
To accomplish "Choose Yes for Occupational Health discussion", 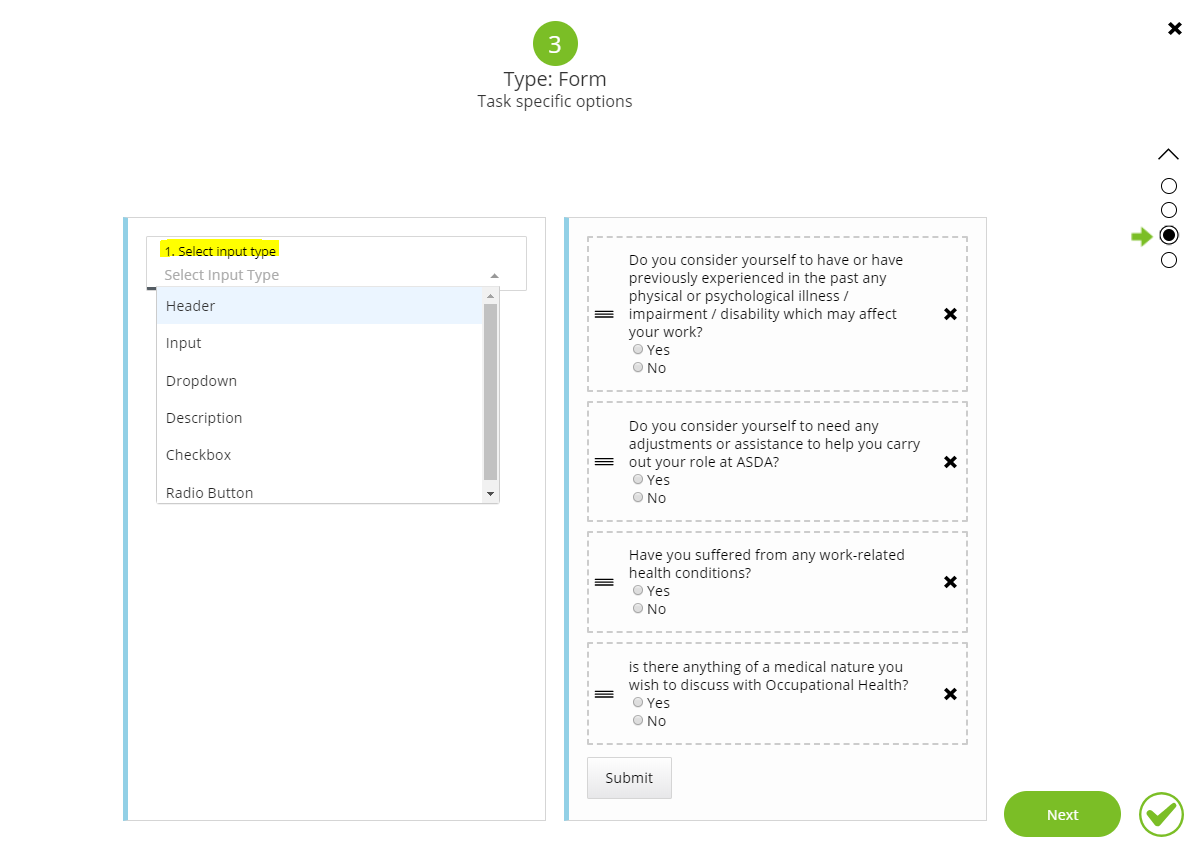I will click(x=638, y=702).
